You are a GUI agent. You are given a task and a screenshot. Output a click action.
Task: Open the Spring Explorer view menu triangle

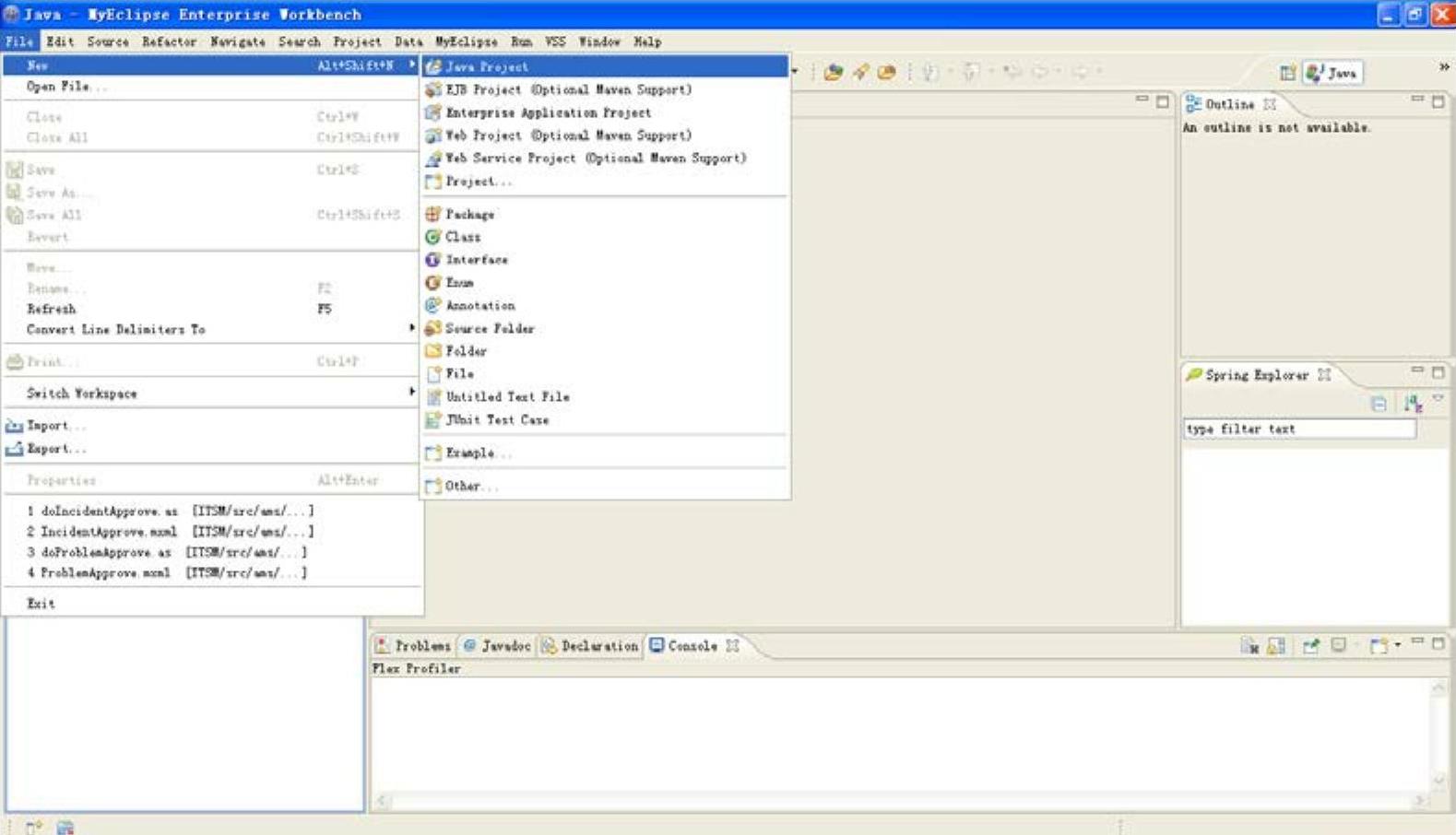pyautogui.click(x=1438, y=399)
